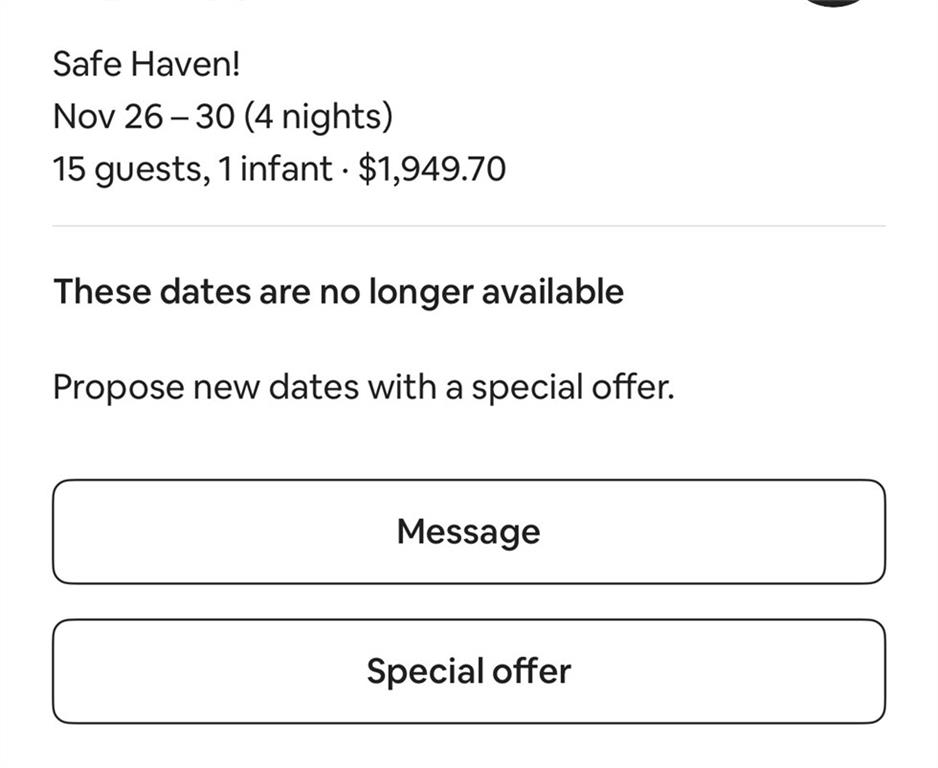Screen dimensions: 938x768
Task: Click the horizontal divider below trip details
Action: coord(468,226)
